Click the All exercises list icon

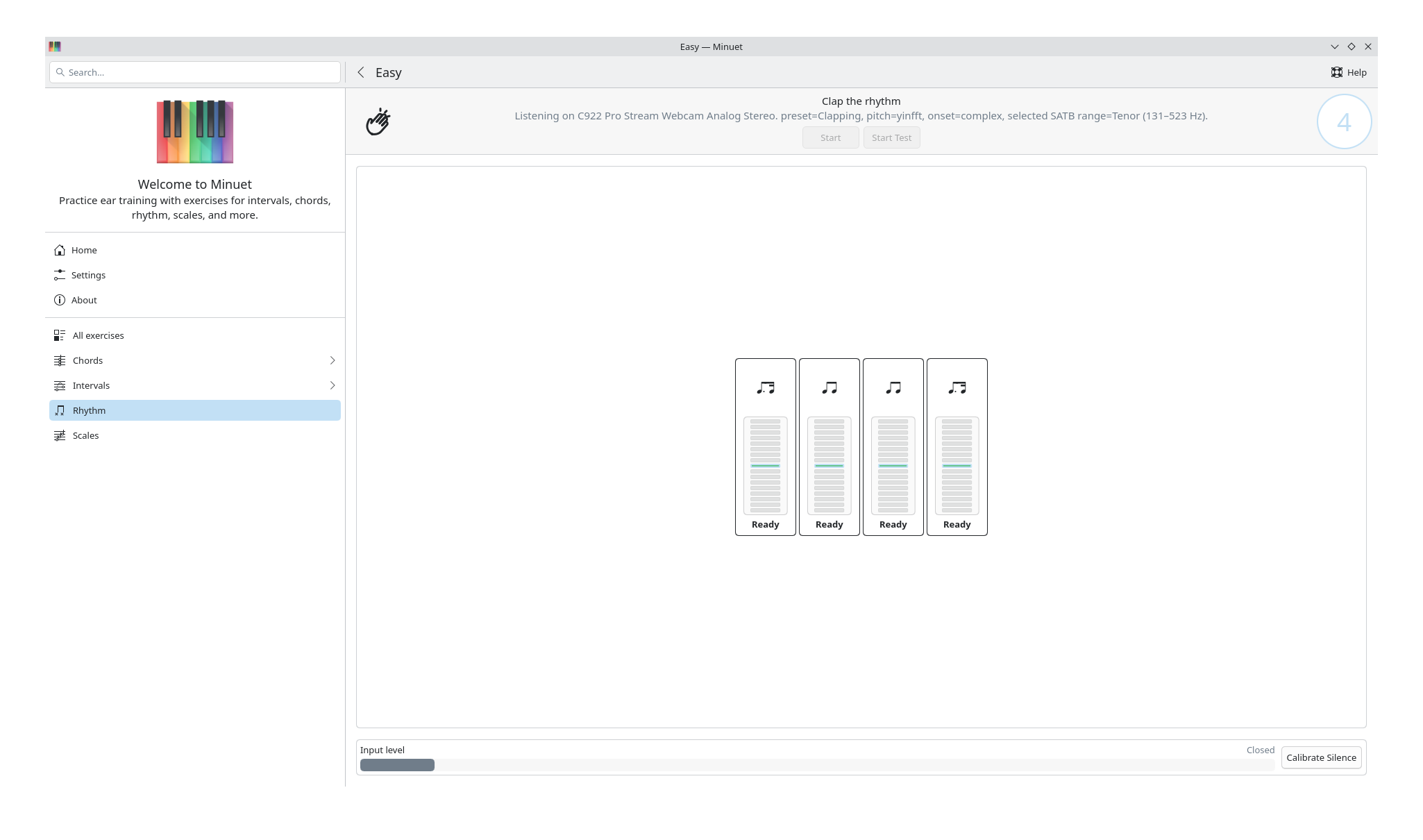tap(60, 335)
